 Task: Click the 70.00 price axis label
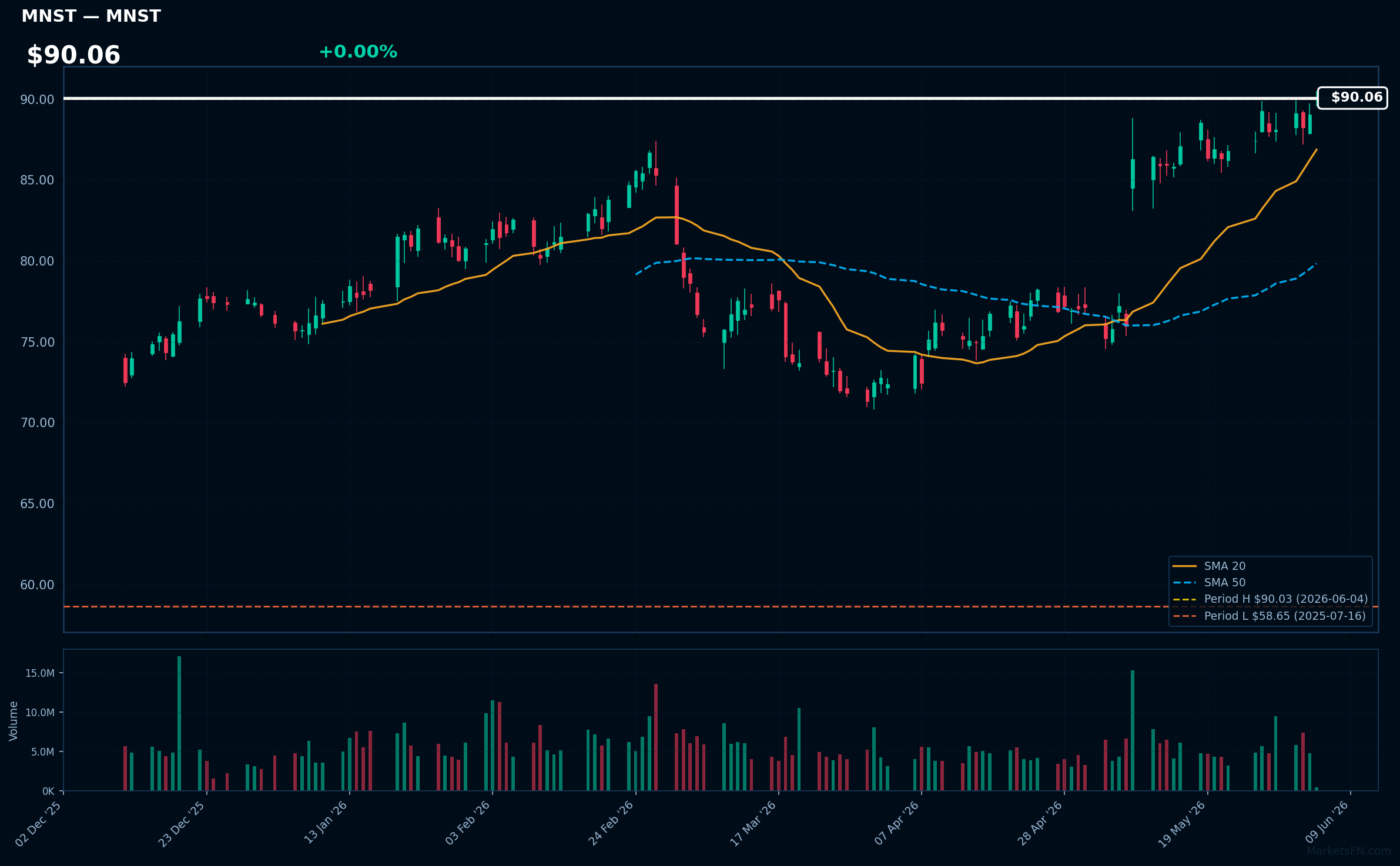(x=37, y=422)
